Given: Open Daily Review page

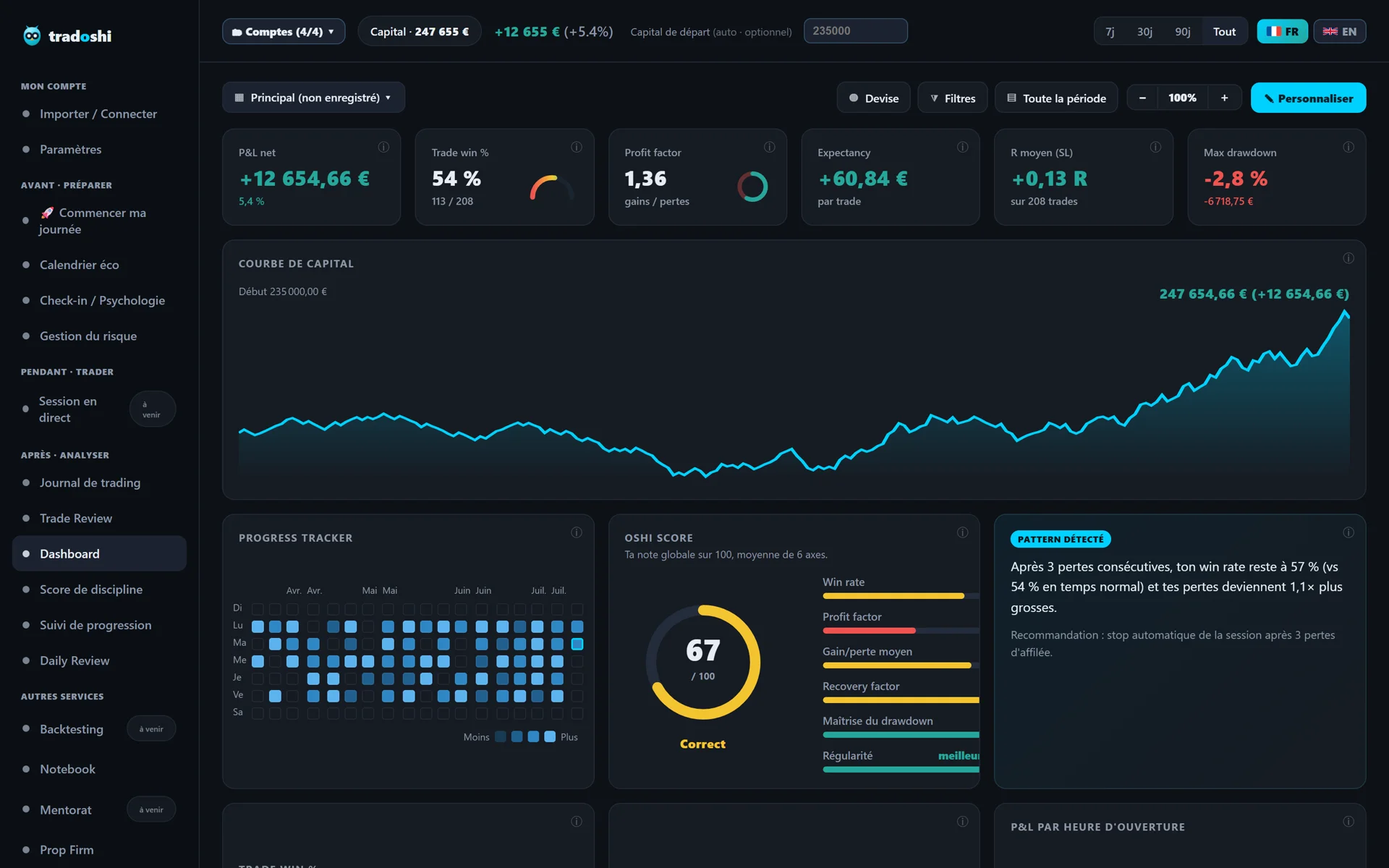Looking at the screenshot, I should (99, 660).
